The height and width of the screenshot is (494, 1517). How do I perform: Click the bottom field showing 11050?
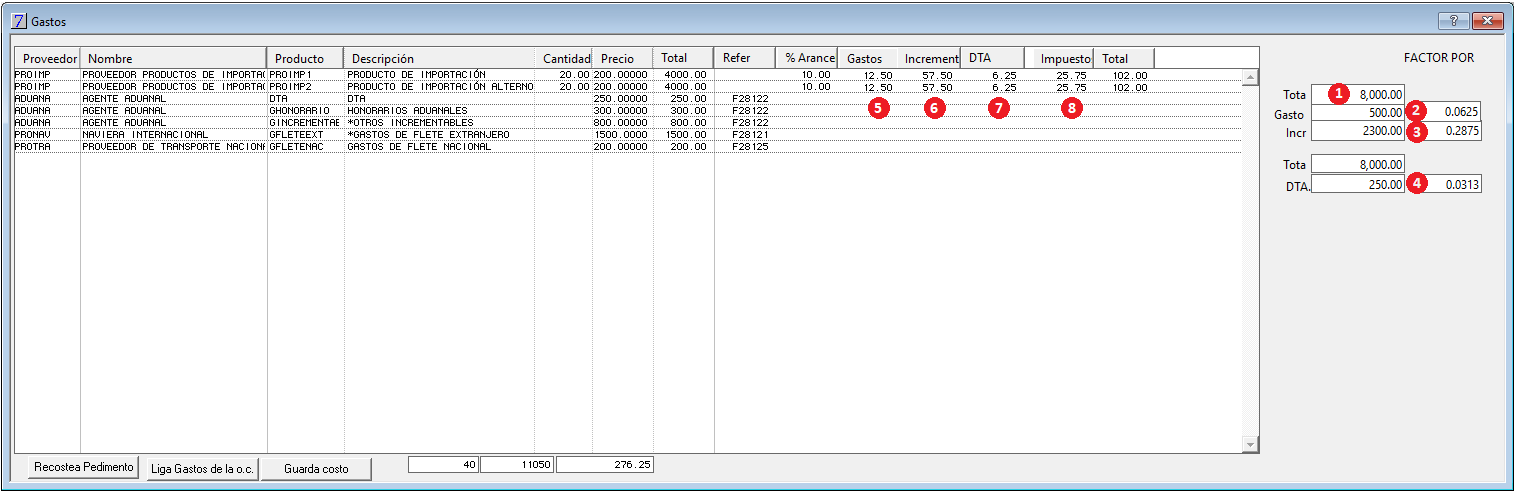[x=518, y=464]
